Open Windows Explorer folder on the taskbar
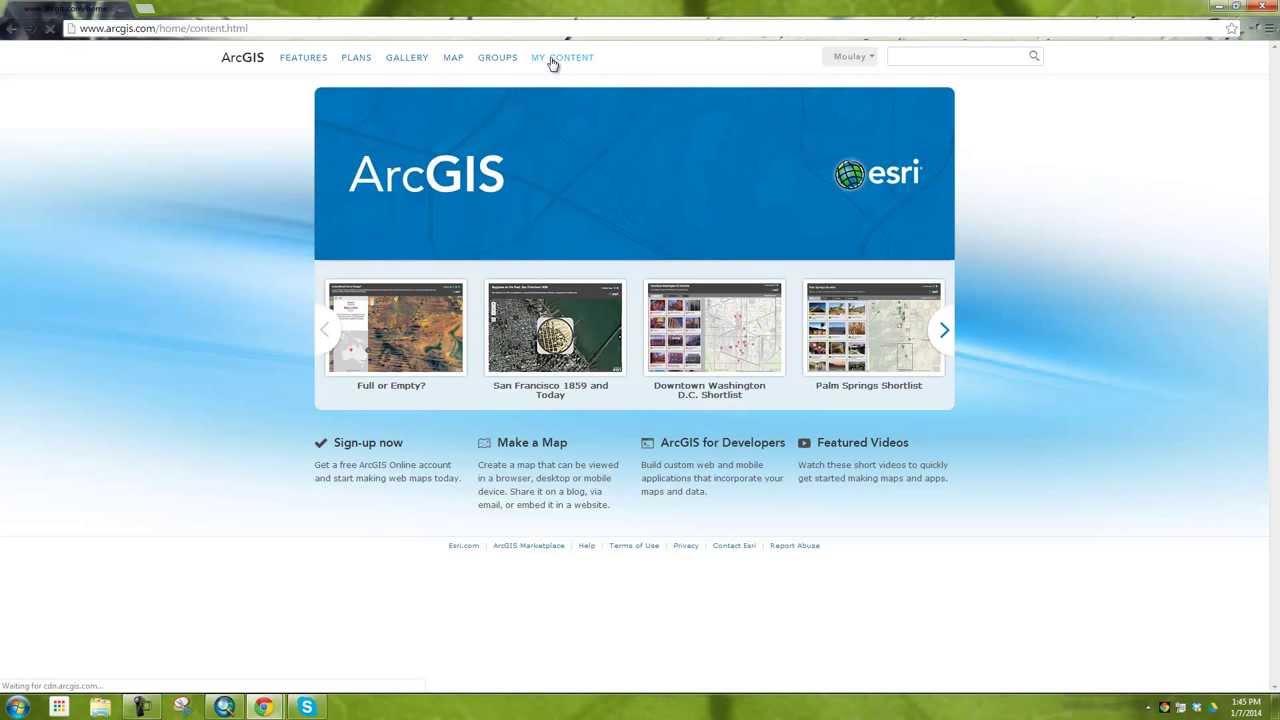The height and width of the screenshot is (720, 1280). click(x=100, y=707)
